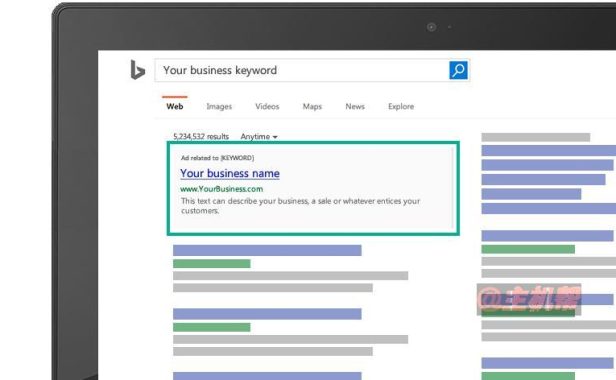Click the '5,234,532 results' count text

point(201,136)
